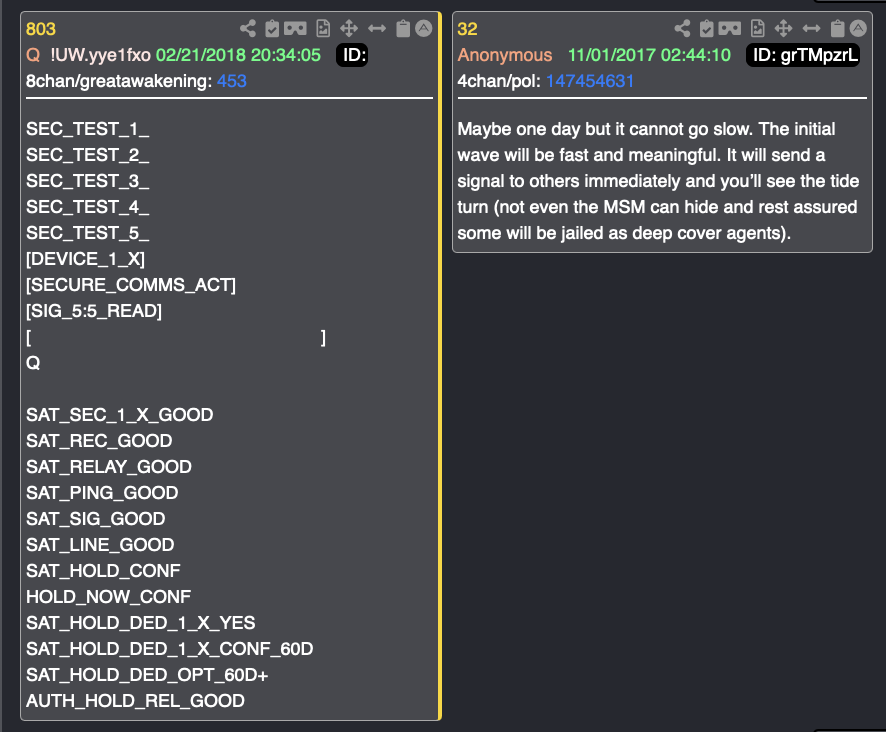Click line SAT_HOLD_DED_OPT_60D+
Viewport: 886px width, 732px height.
coord(147,675)
